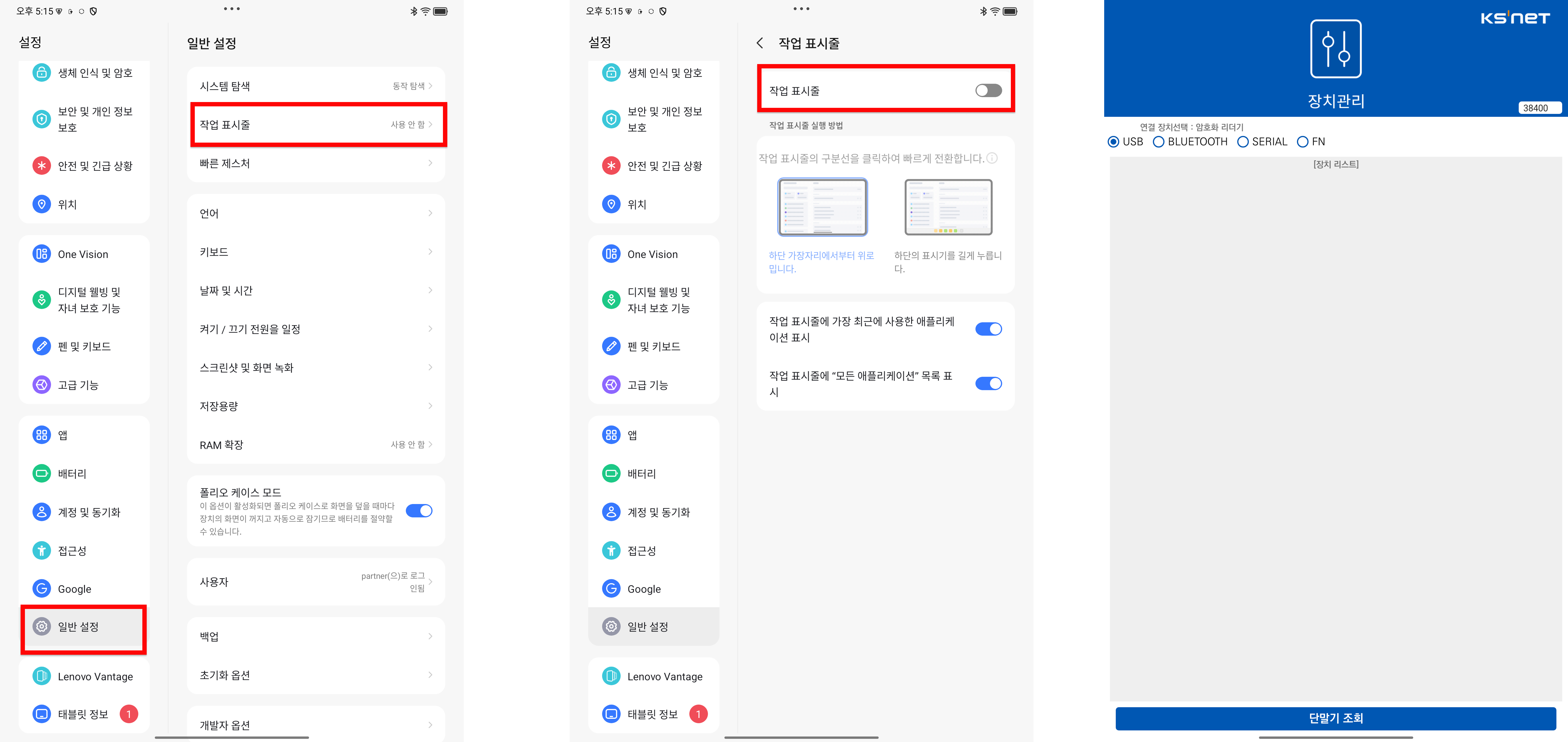Viewport: 1568px width, 742px height.
Task: Disable recent apps display on taskbar toggle
Action: tap(988, 329)
